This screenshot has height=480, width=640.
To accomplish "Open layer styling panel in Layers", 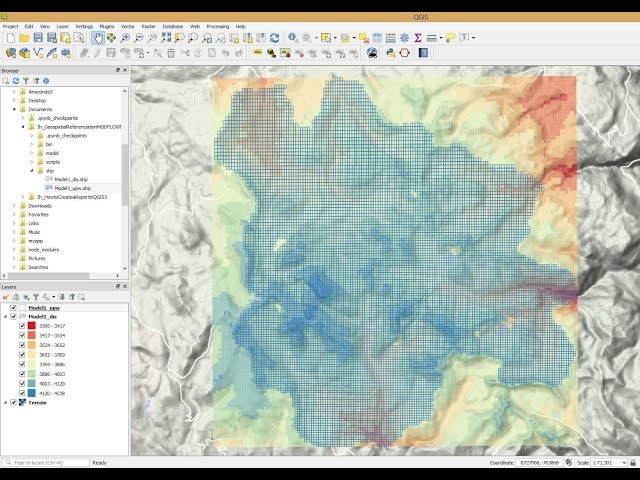I will [x=6, y=297].
